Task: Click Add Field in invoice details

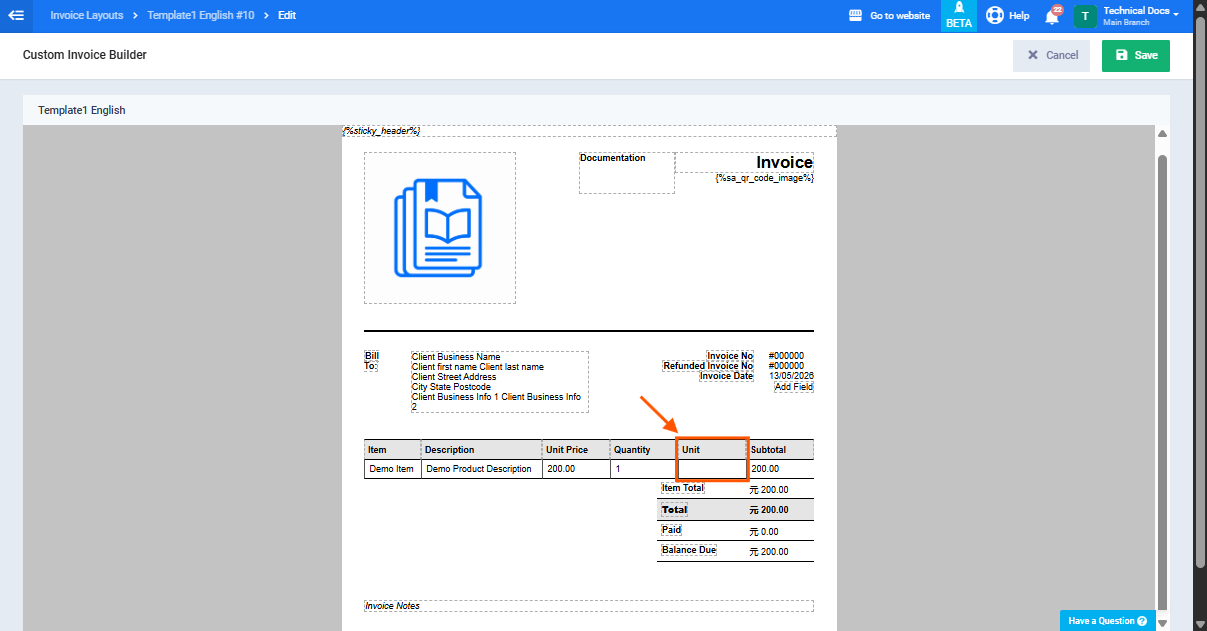Action: [x=794, y=387]
